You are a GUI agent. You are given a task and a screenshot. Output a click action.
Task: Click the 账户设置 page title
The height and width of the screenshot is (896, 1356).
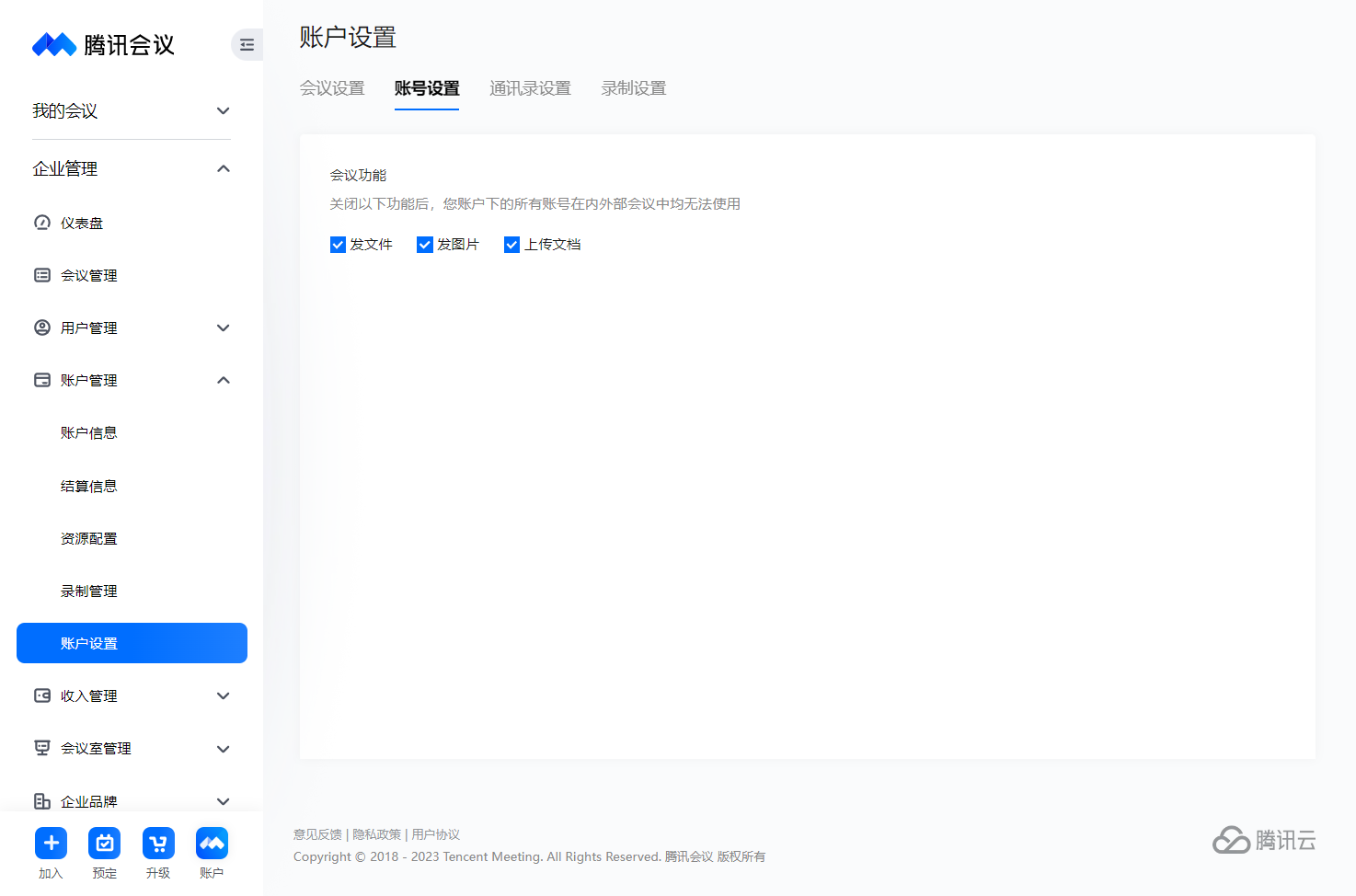[348, 37]
